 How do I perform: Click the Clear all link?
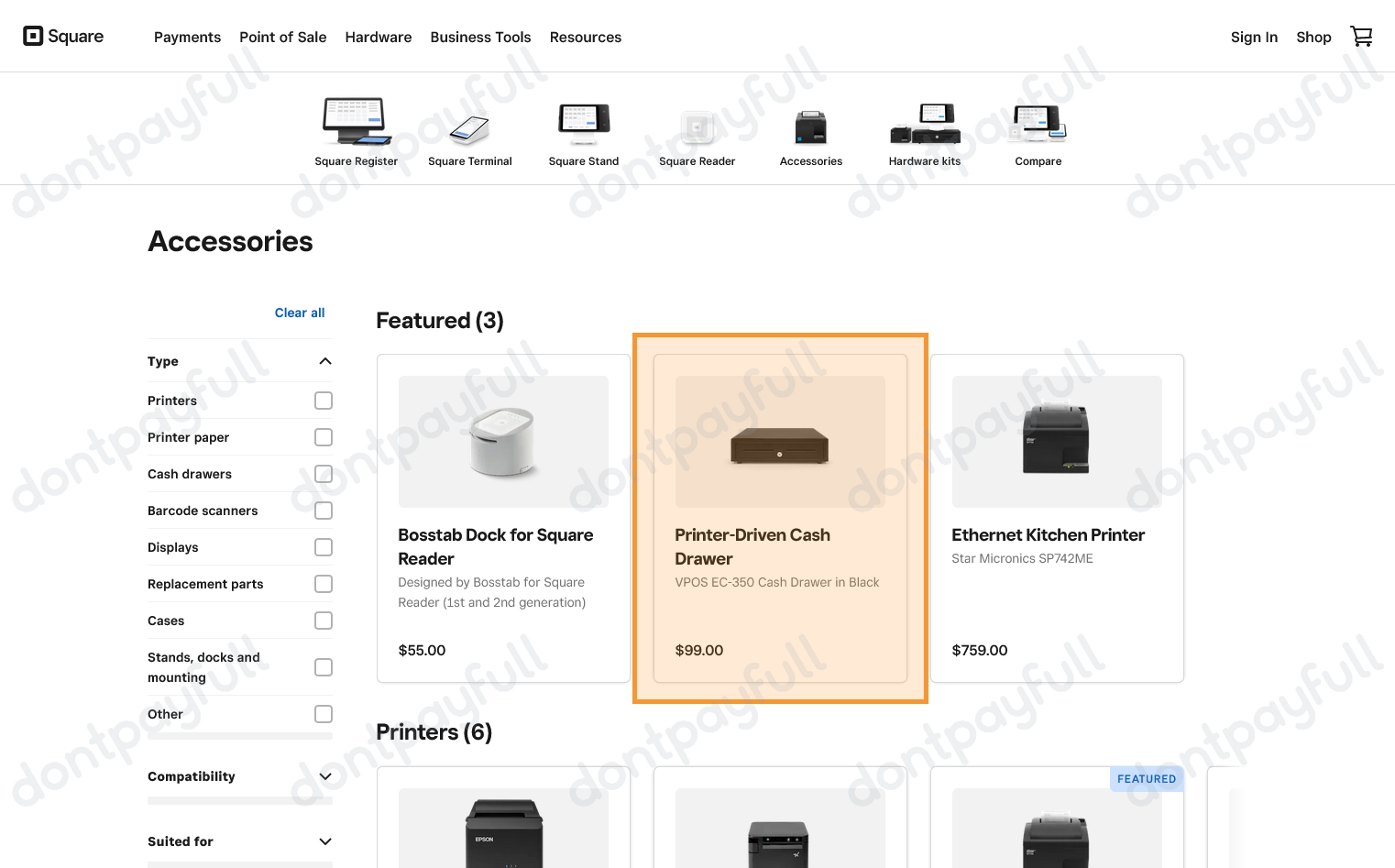[x=299, y=313]
